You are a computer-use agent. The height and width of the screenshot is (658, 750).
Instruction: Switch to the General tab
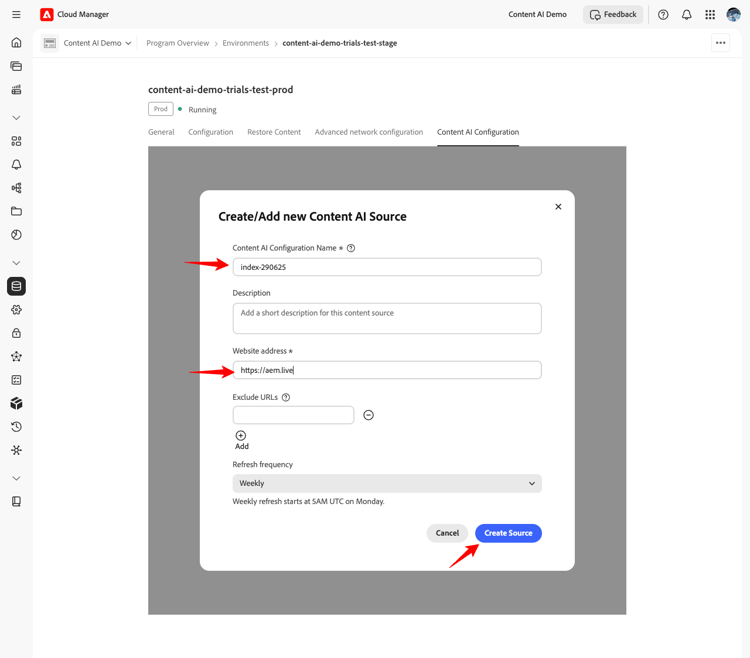[161, 132]
